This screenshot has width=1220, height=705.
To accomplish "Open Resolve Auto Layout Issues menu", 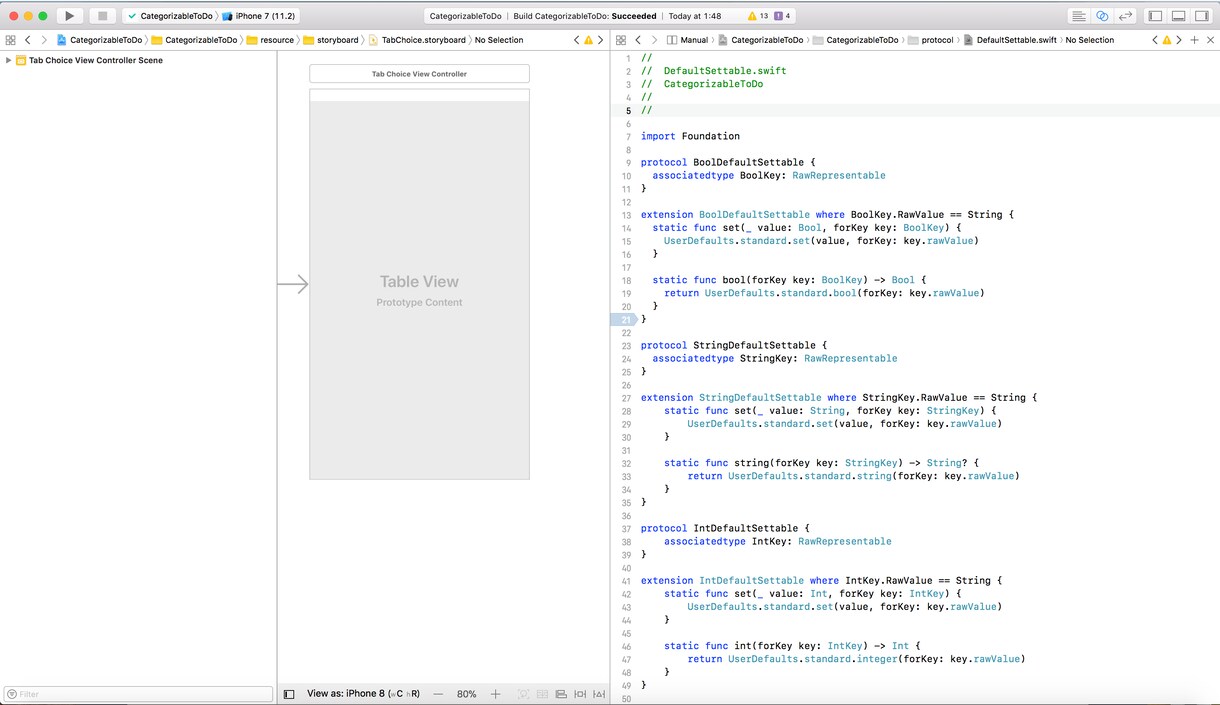I will click(x=599, y=694).
